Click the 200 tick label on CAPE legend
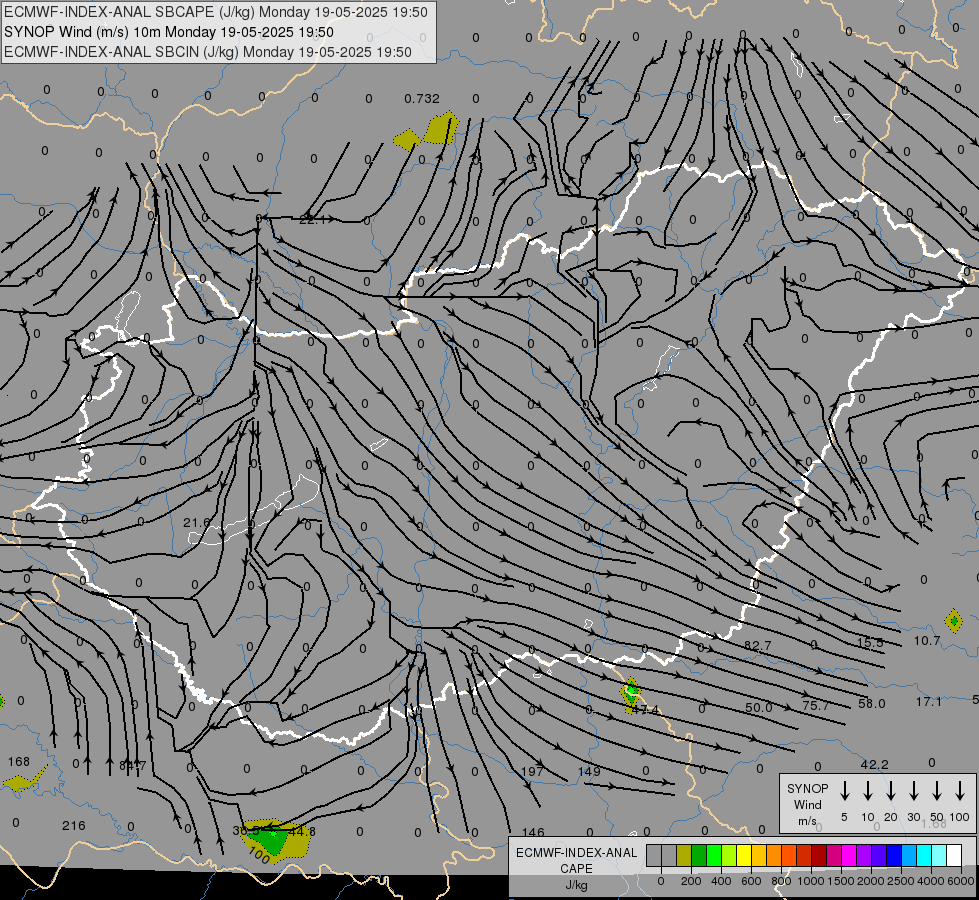Viewport: 979px width, 900px height. (691, 881)
